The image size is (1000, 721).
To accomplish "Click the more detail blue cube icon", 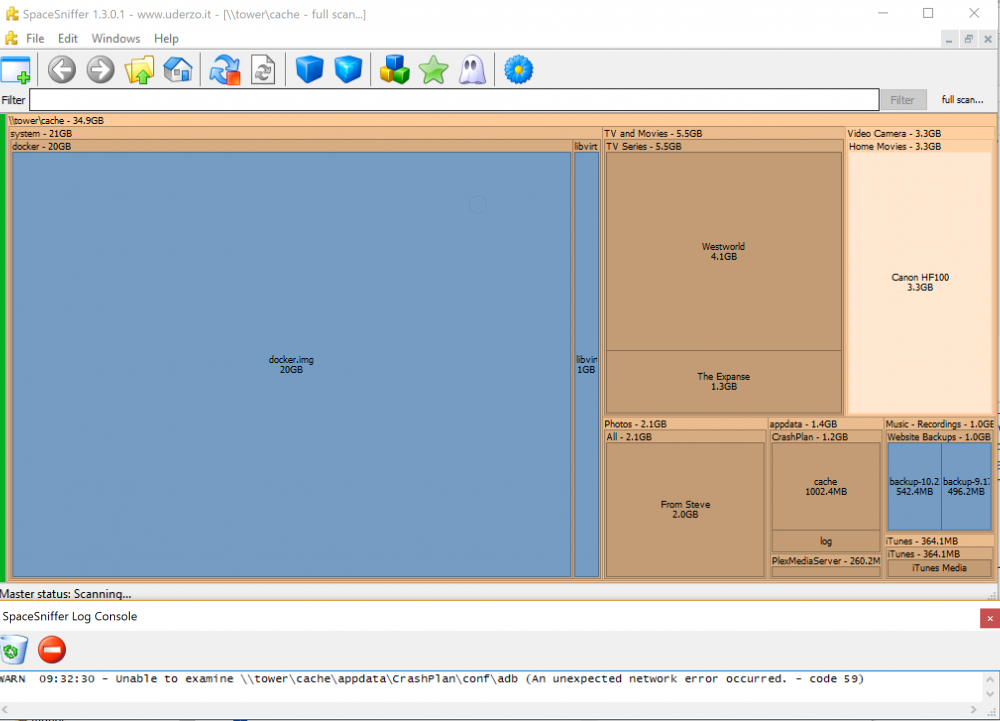I will click(x=348, y=69).
